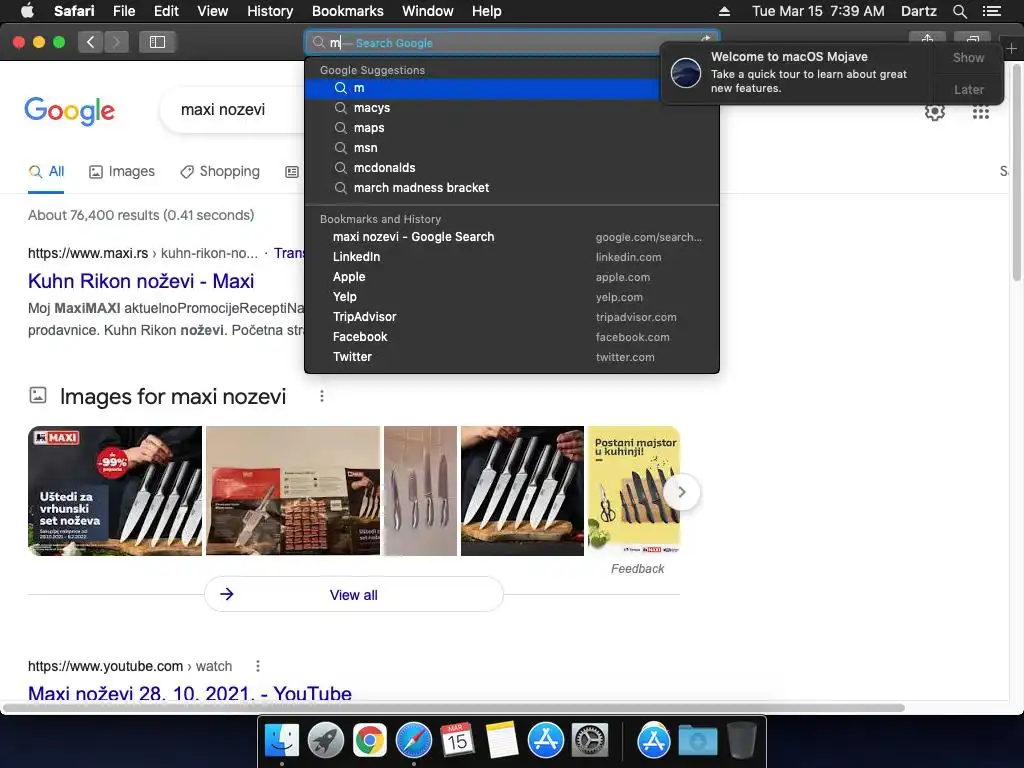
Task: Go back with Safari's back arrow
Action: point(91,42)
